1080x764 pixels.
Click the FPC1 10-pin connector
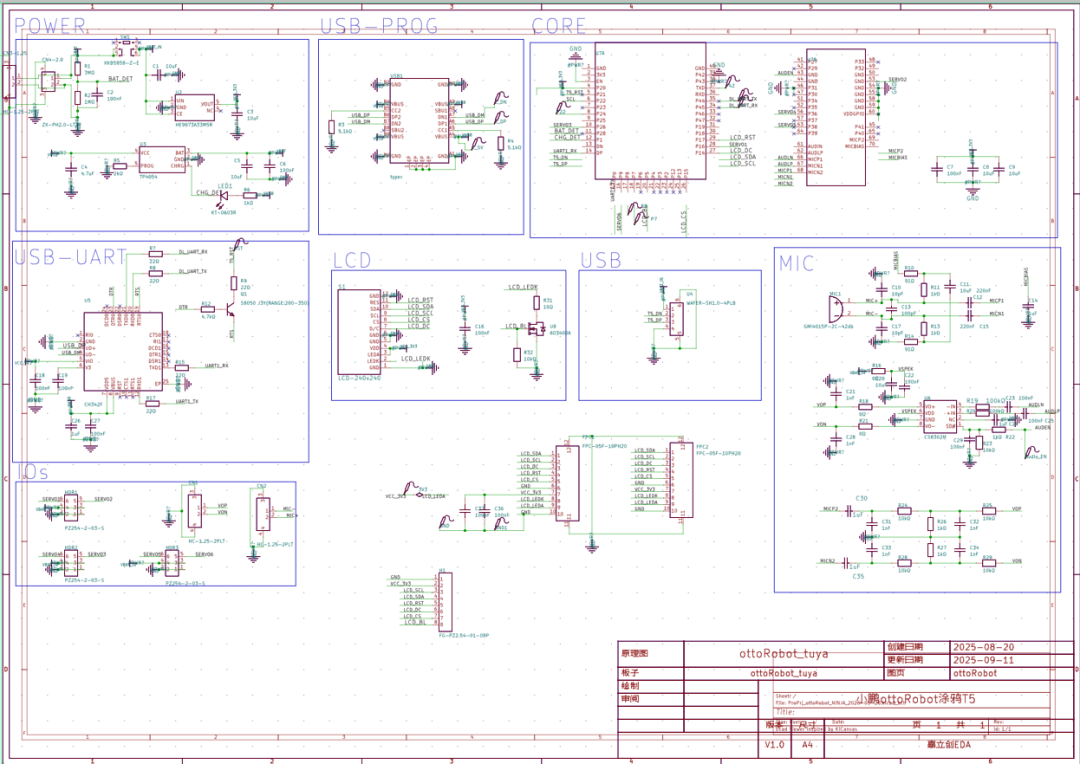pos(568,483)
